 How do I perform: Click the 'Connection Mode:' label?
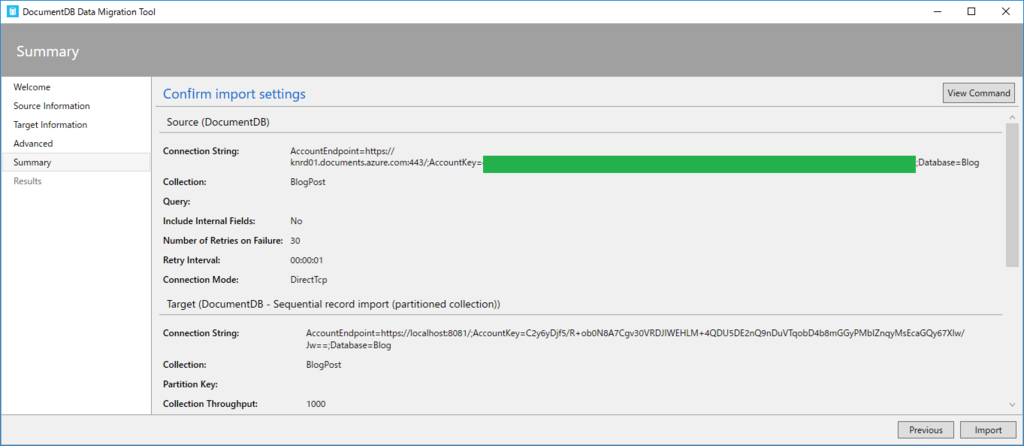[x=200, y=279]
